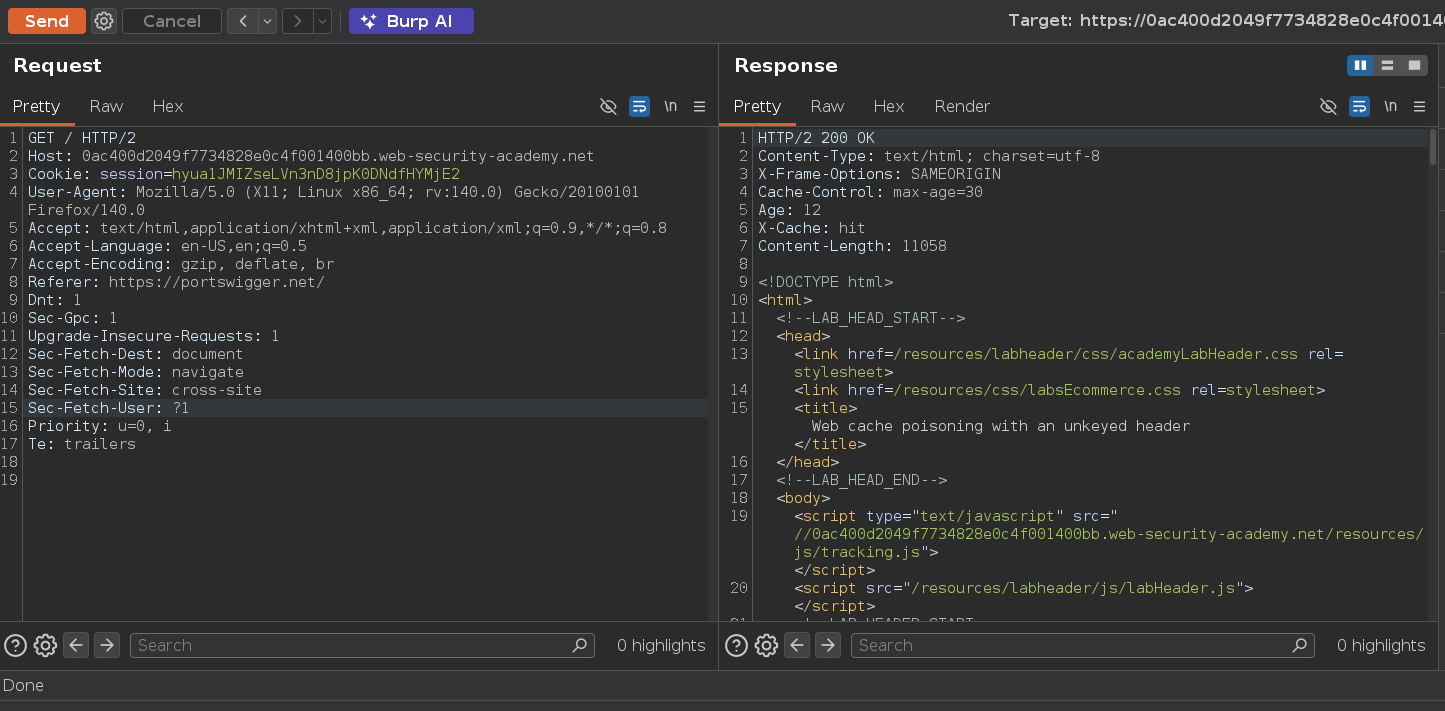Open Response panel hamburger menu
1445x711 pixels.
[x=1420, y=106]
